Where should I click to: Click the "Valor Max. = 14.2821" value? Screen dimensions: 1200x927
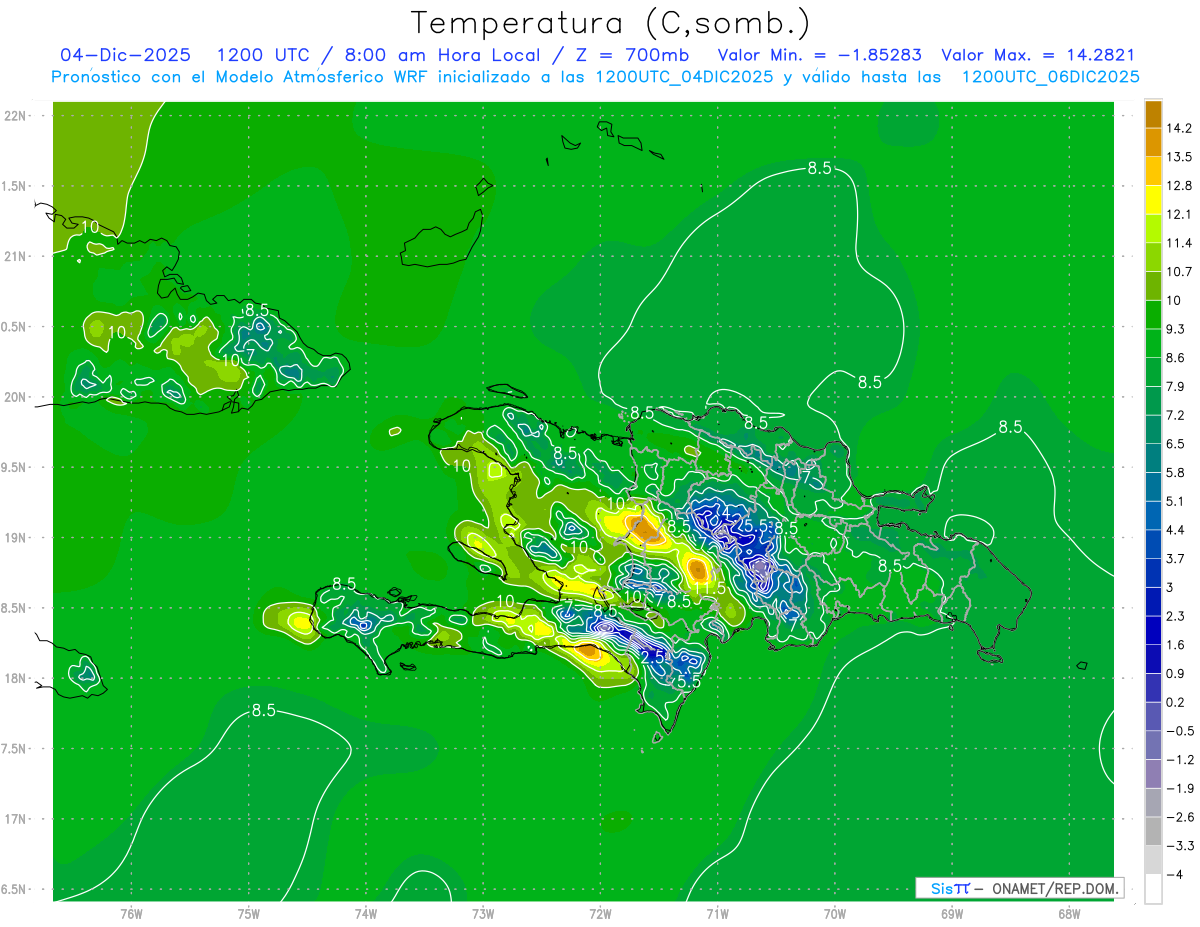pos(1038,55)
